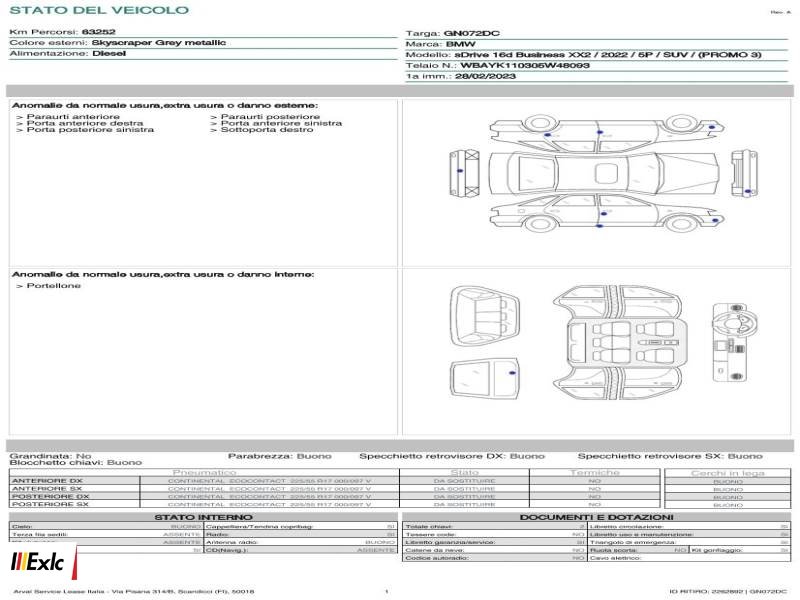Click the Kit gonfiaggio label
The height and width of the screenshot is (600, 800).
(x=717, y=550)
